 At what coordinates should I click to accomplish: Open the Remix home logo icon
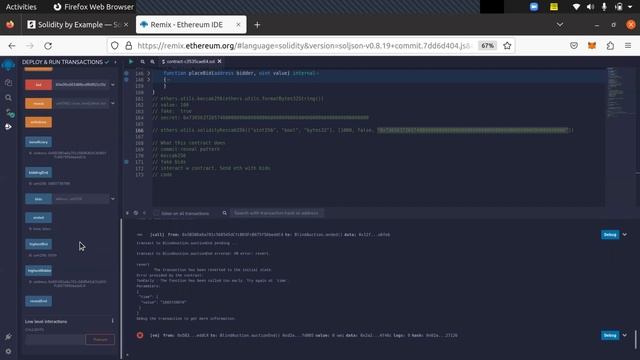tap(8, 65)
